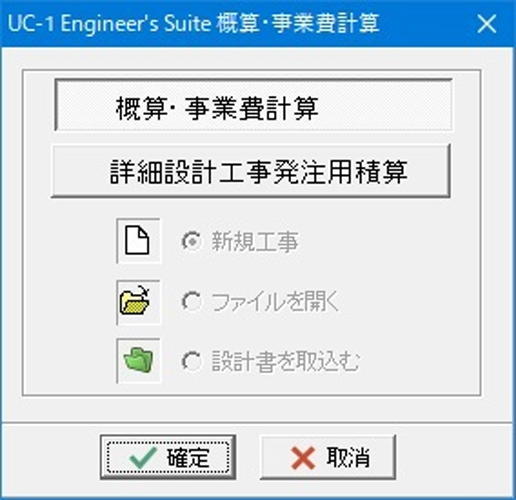This screenshot has height=500, width=516.
Task: Confirm with the 確定 button
Action: coord(168,457)
